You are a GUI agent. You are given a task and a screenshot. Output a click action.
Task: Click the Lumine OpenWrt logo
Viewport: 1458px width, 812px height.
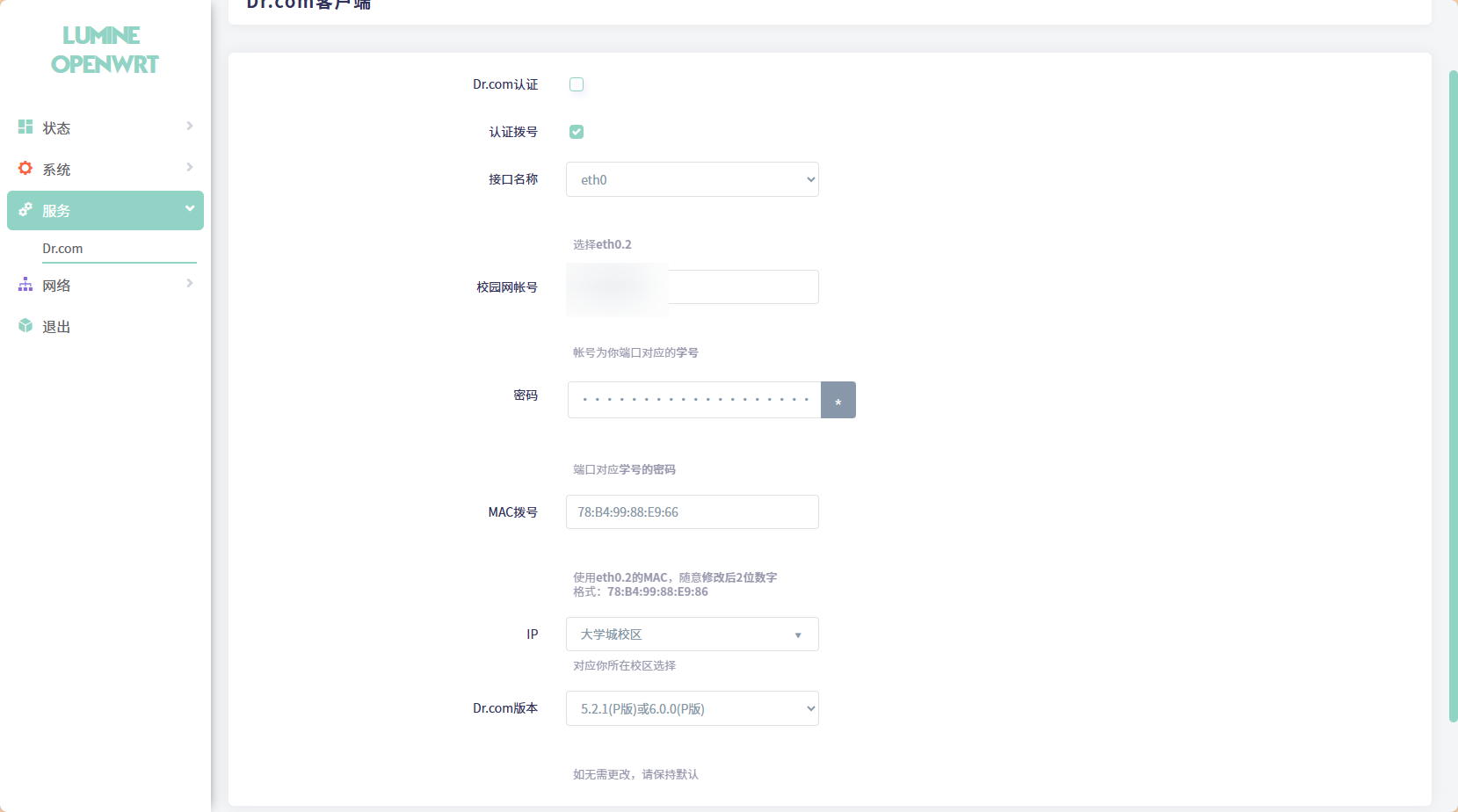coord(105,50)
